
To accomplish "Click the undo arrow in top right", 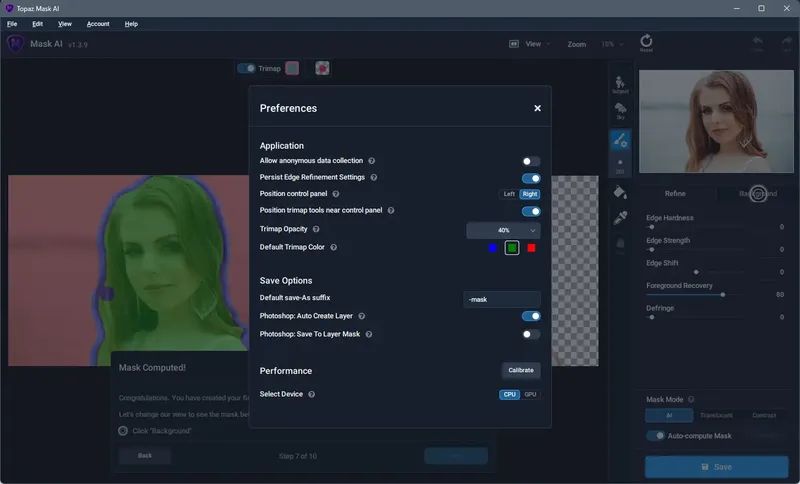I will pos(758,42).
